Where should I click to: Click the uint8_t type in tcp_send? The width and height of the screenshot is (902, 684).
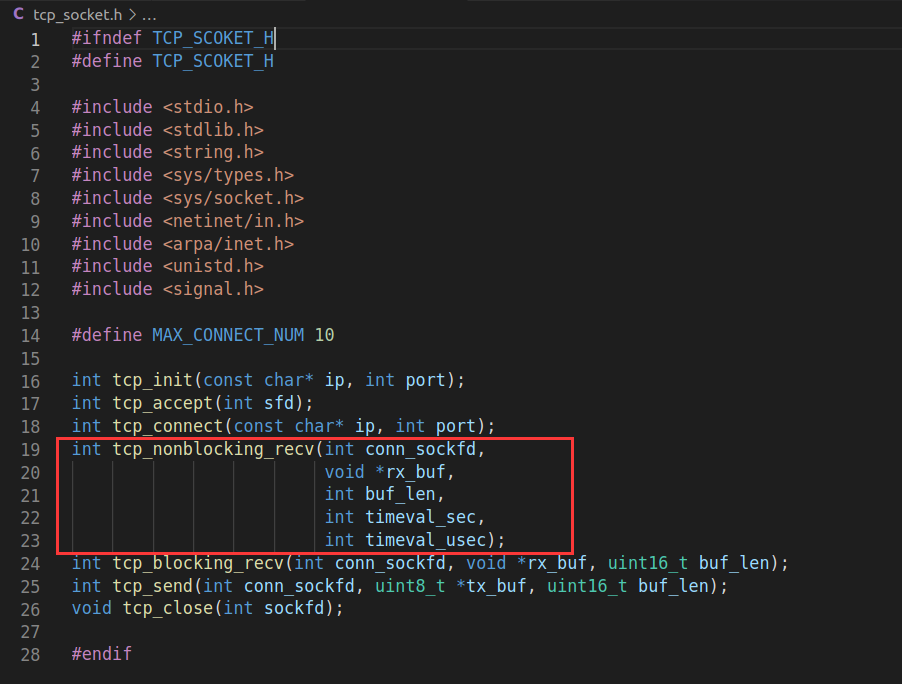tap(410, 586)
